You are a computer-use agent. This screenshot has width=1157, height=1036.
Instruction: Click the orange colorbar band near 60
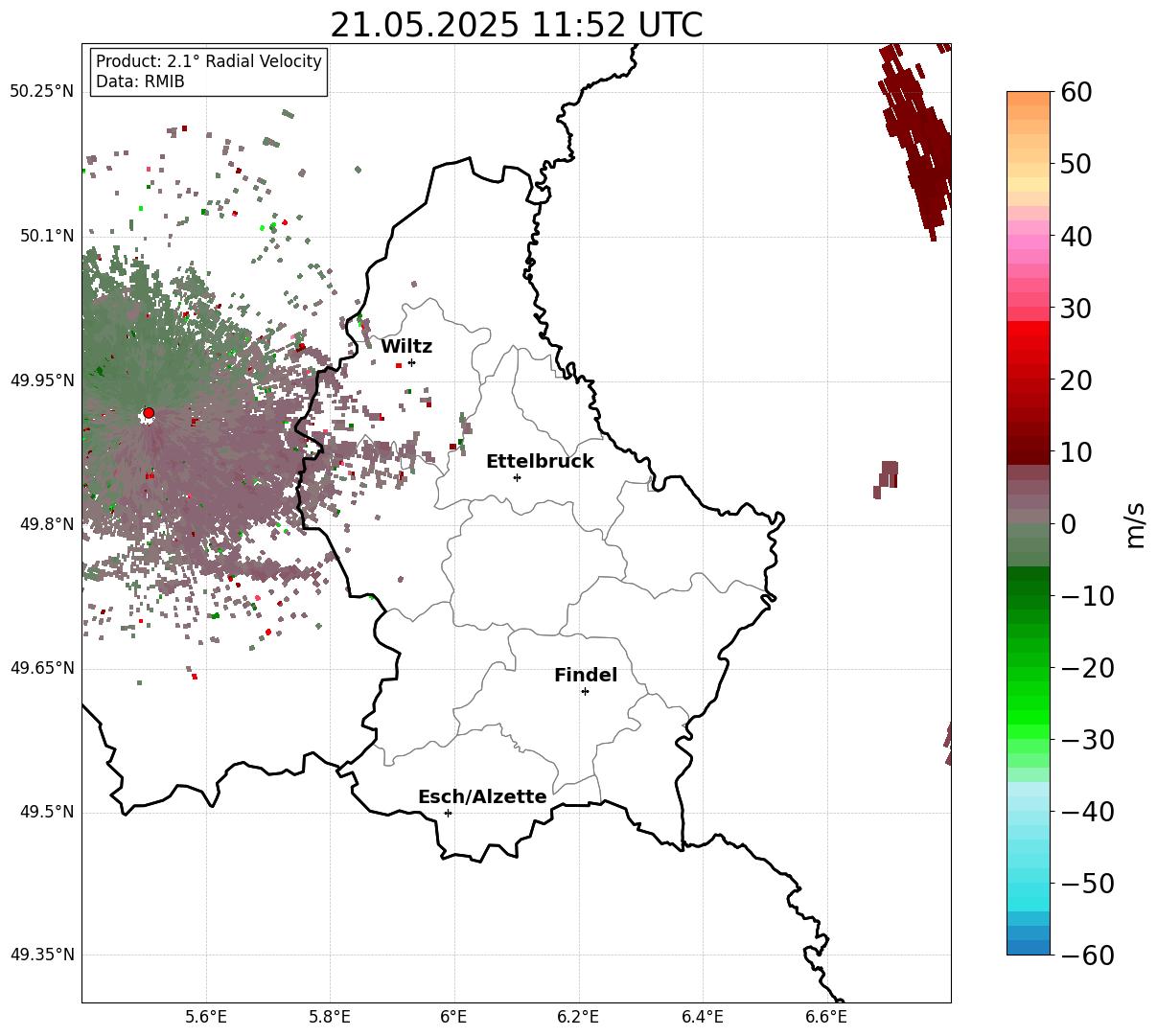click(x=1029, y=99)
